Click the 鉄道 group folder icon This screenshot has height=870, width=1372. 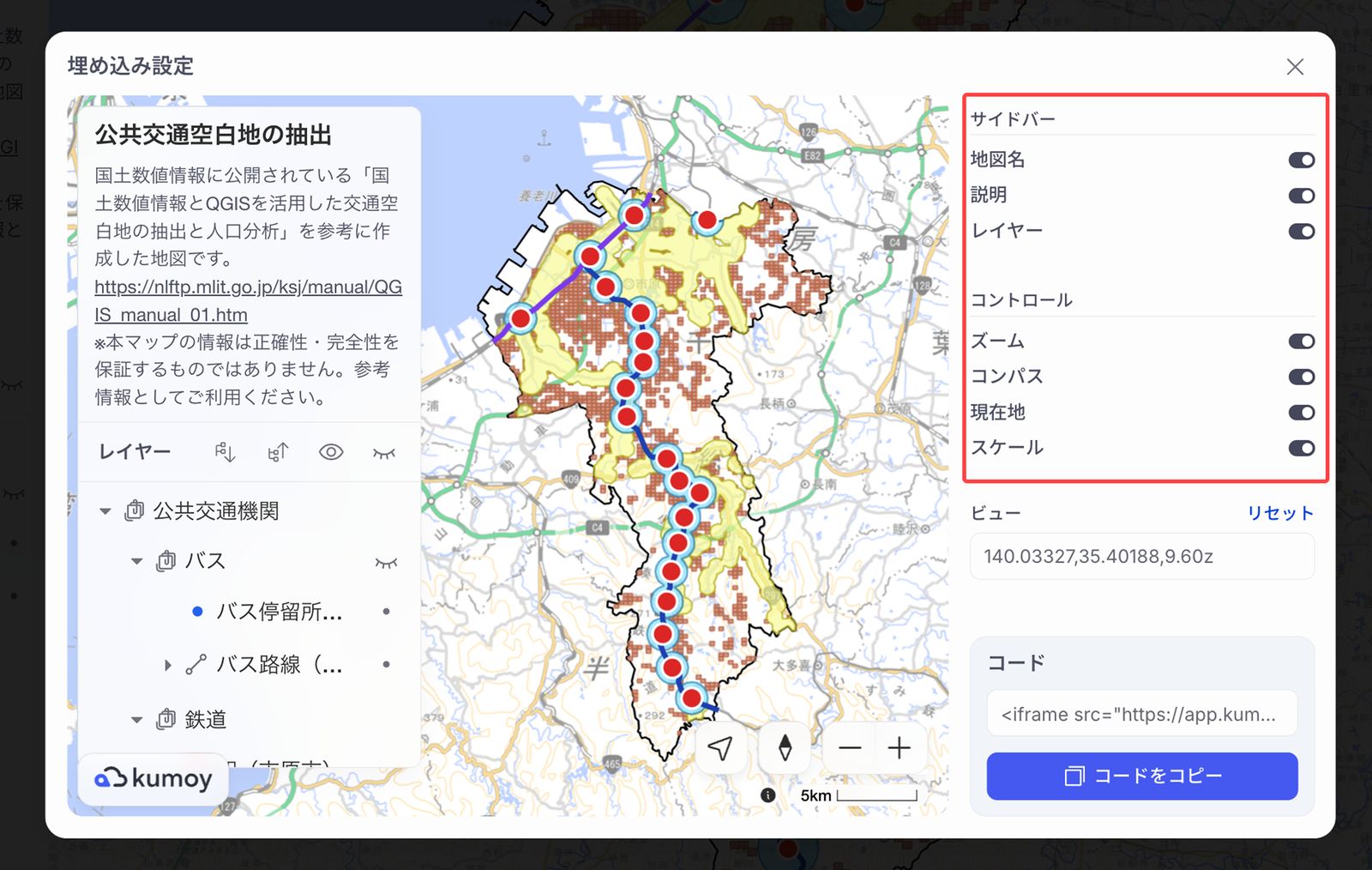pos(166,719)
